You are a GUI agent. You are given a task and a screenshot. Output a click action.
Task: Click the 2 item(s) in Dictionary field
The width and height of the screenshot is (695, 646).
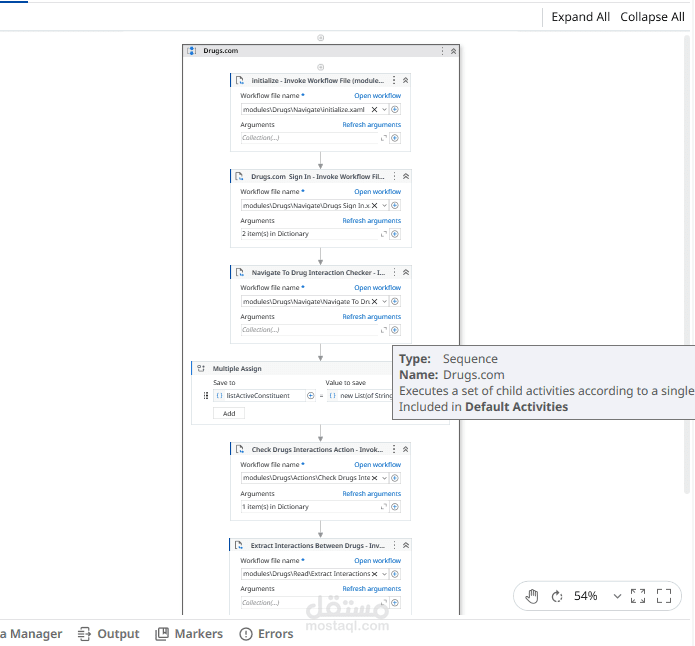(309, 234)
